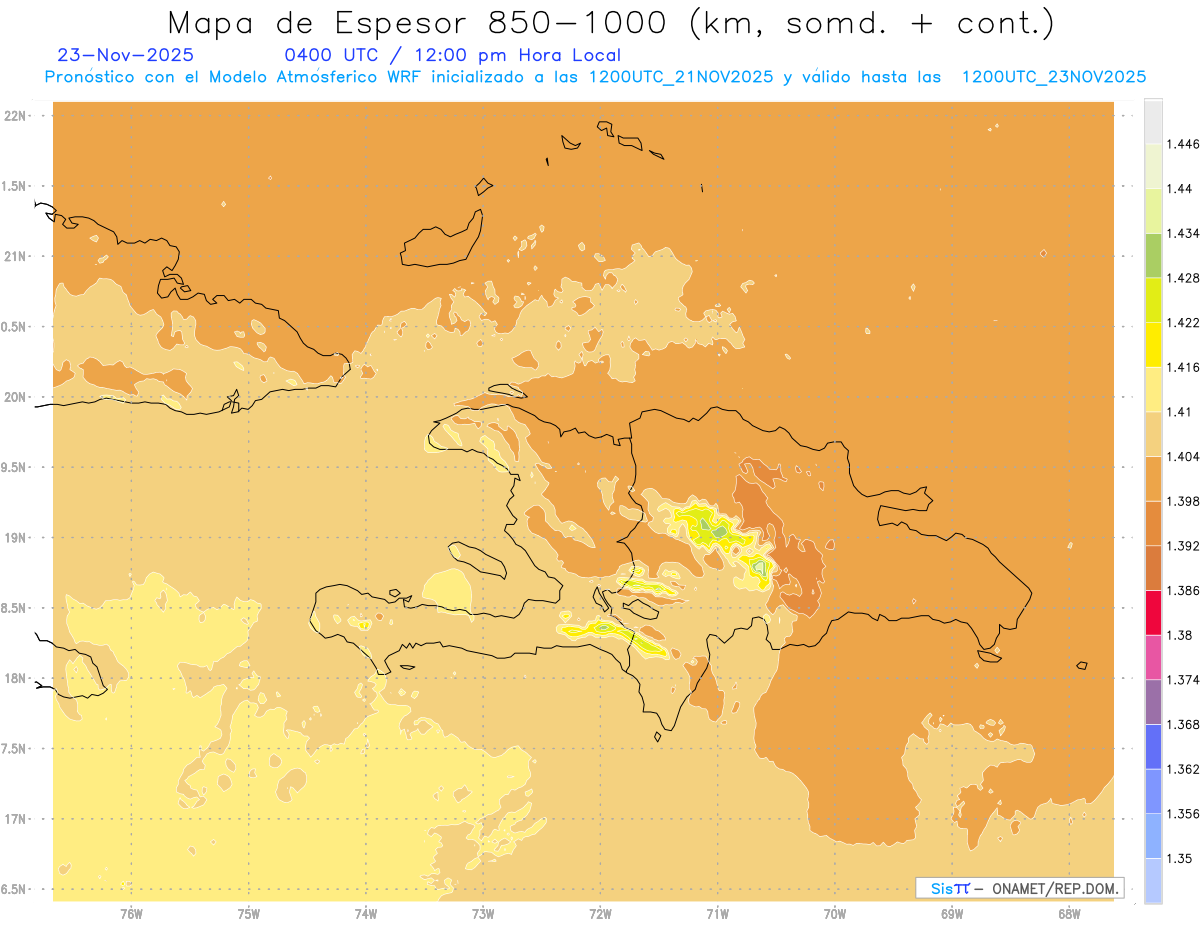This screenshot has height=927, width=1200.
Task: Click the '21N' latitude label
Action: coord(16,256)
